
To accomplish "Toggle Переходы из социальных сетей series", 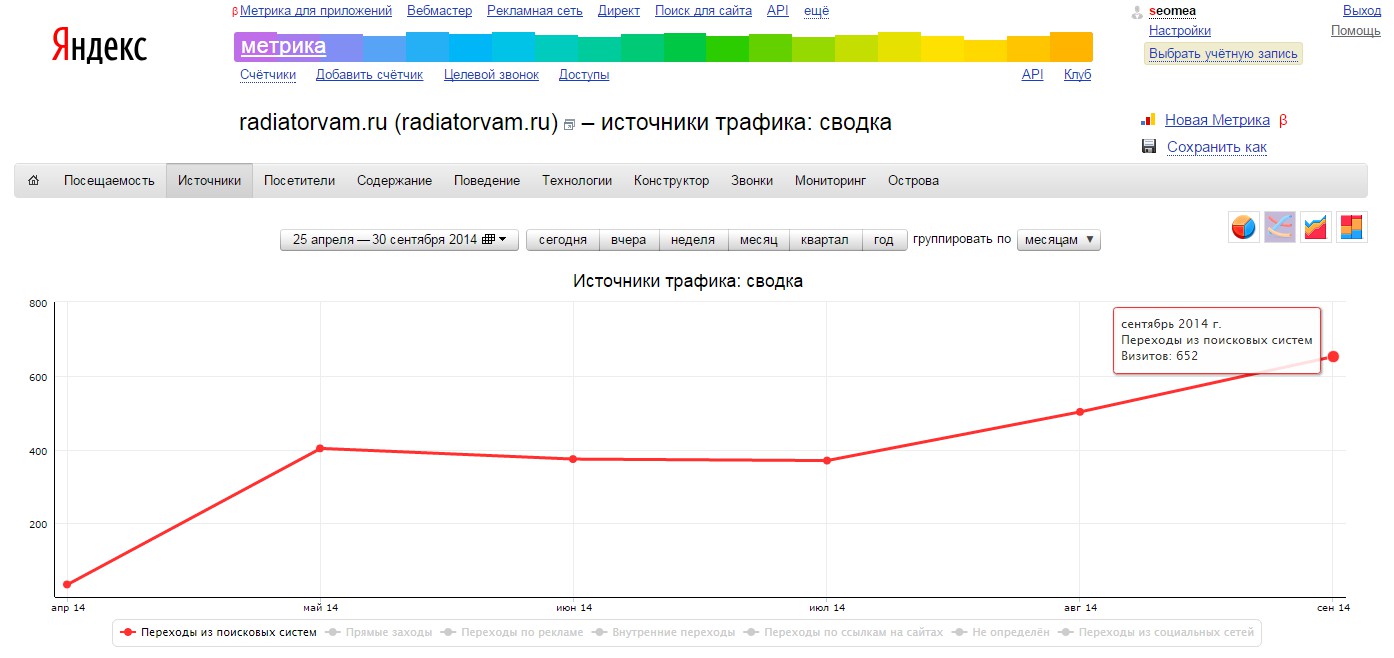I will pyautogui.click(x=1155, y=632).
